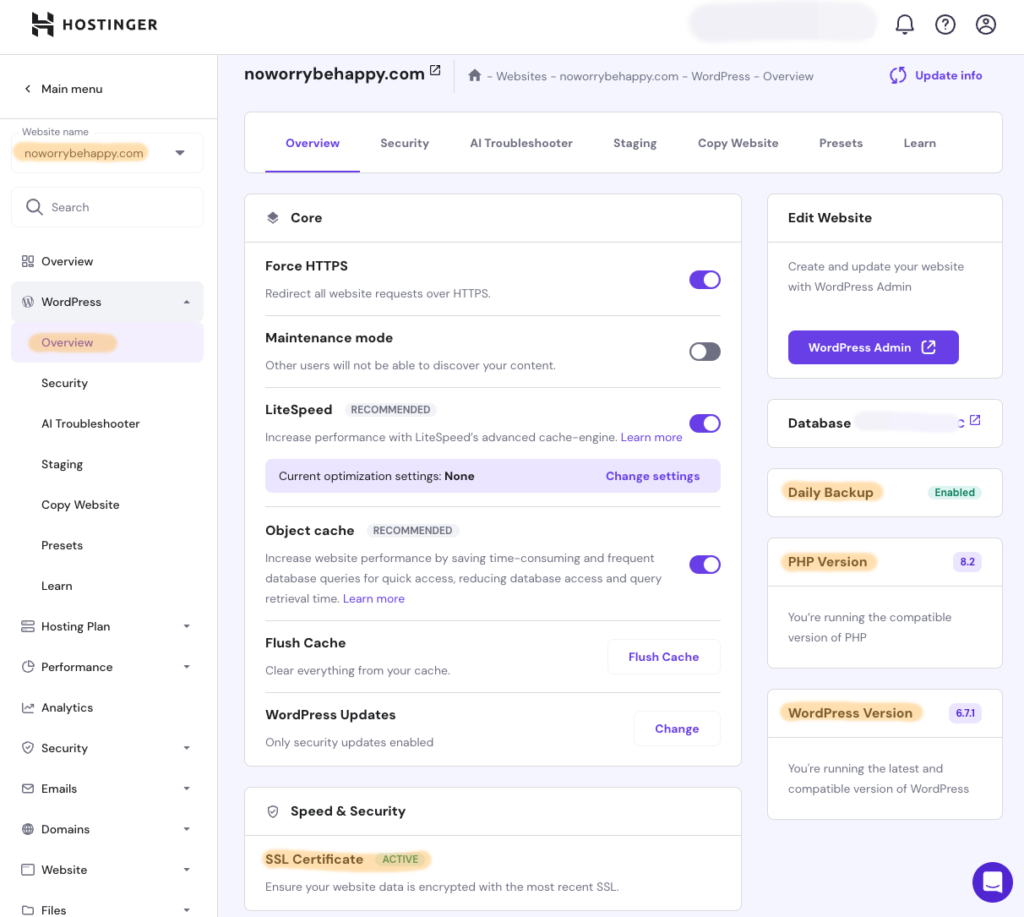This screenshot has width=1024, height=917.
Task: Open the user account profile icon
Action: [x=985, y=25]
